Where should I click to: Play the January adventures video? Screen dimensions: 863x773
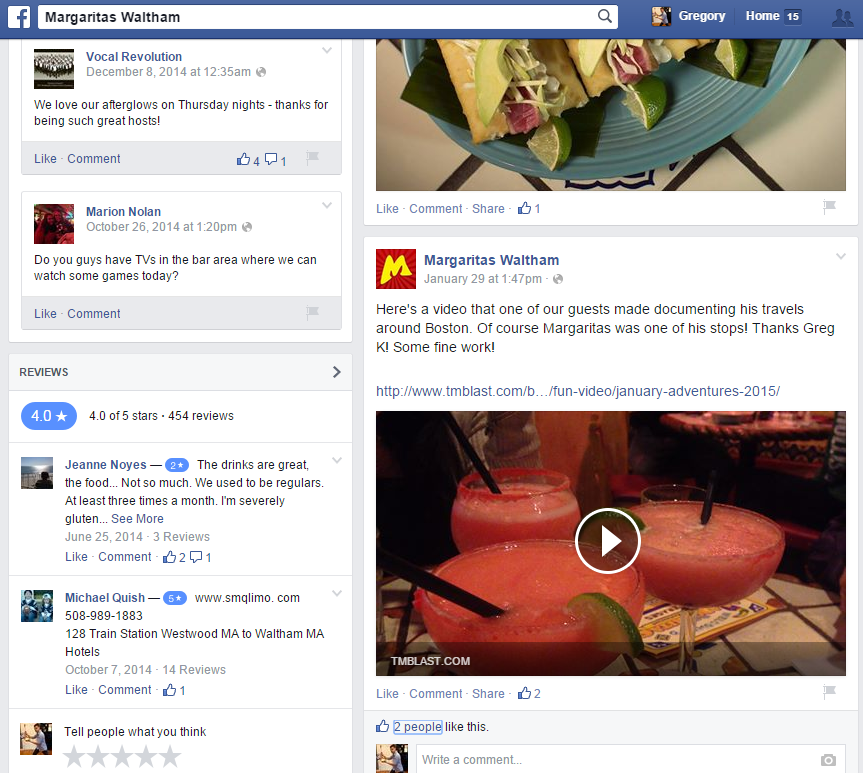pos(608,541)
